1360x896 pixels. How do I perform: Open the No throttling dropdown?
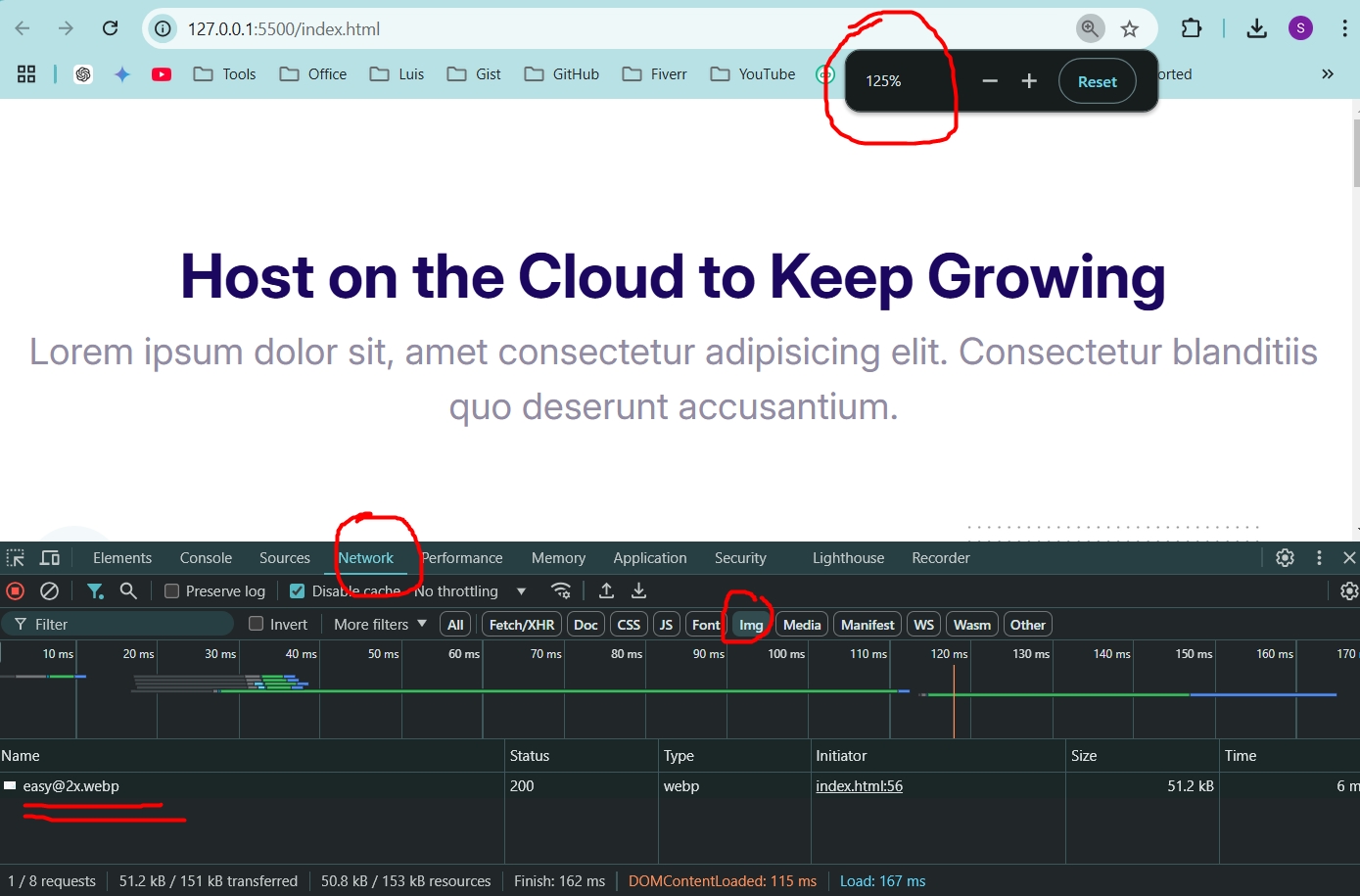[470, 591]
